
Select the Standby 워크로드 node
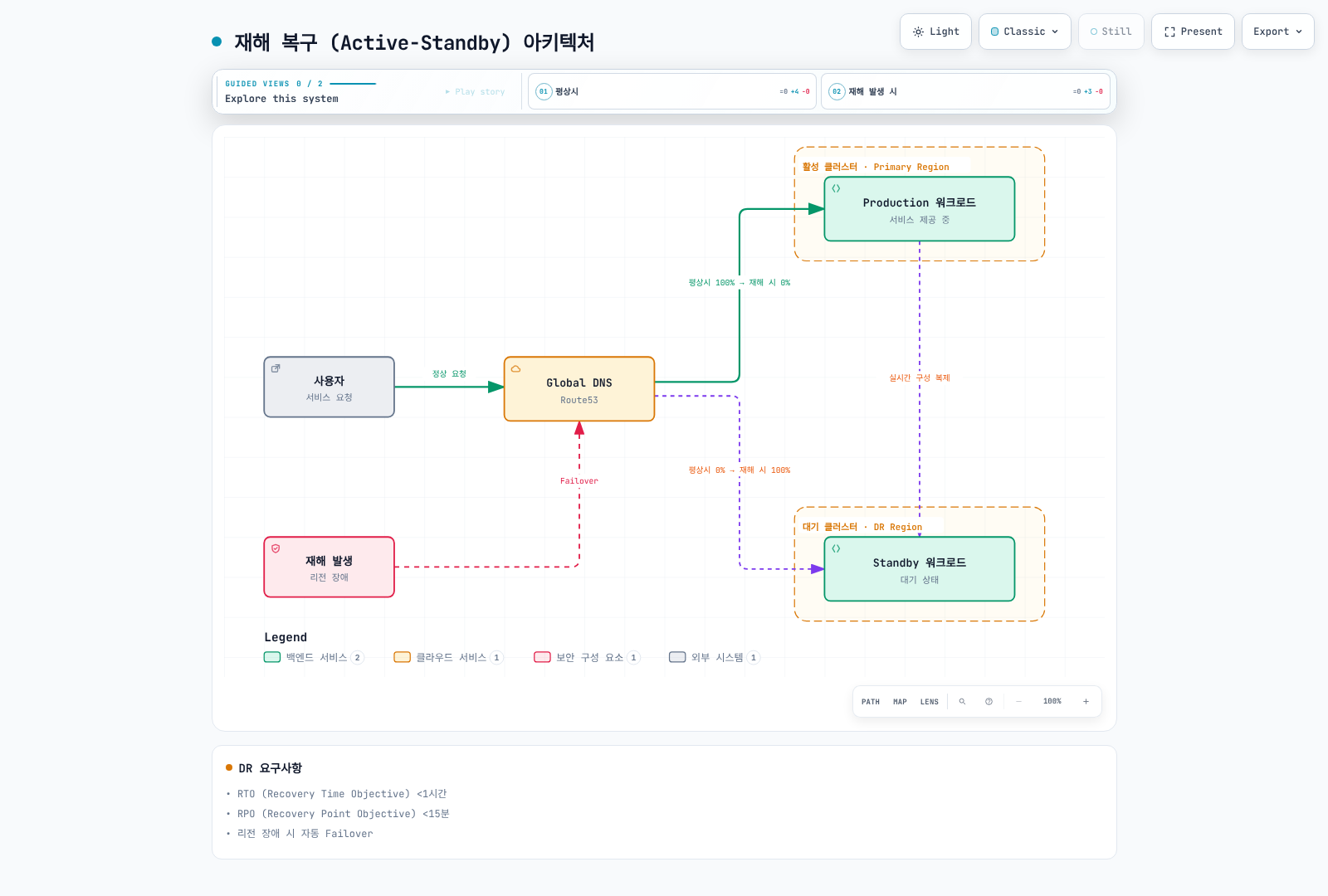click(920, 569)
